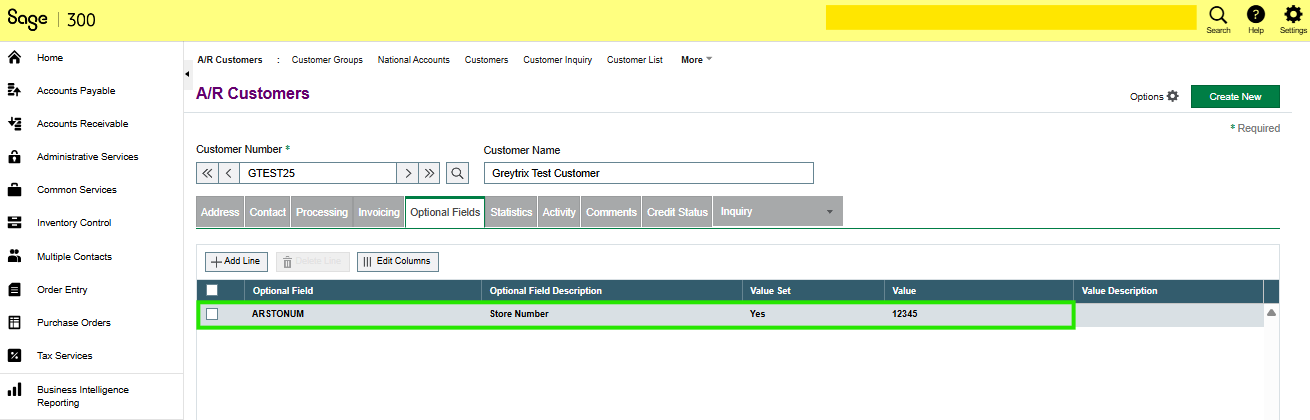Image resolution: width=1310 pixels, height=420 pixels.
Task: Switch to the Statistics tab
Action: coord(511,212)
